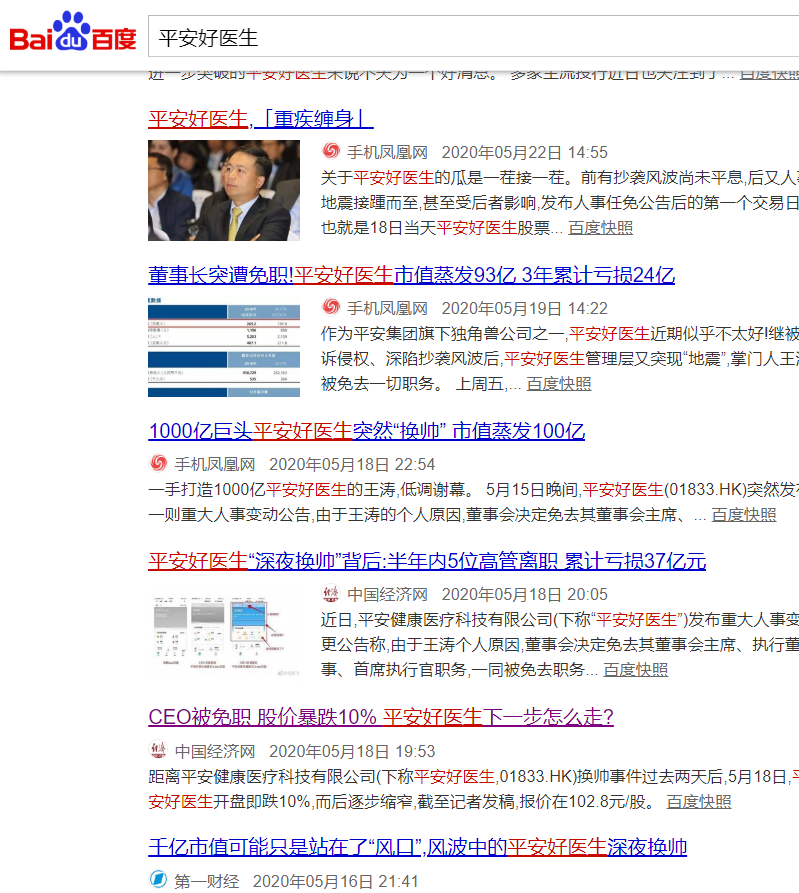Click the 手机凤凰网 icon dated 05月22日
This screenshot has height=893, width=799.
(331, 152)
